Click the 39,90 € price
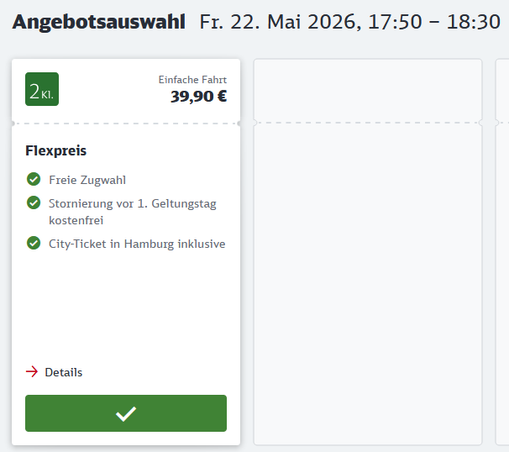509x452 pixels. (x=199, y=97)
